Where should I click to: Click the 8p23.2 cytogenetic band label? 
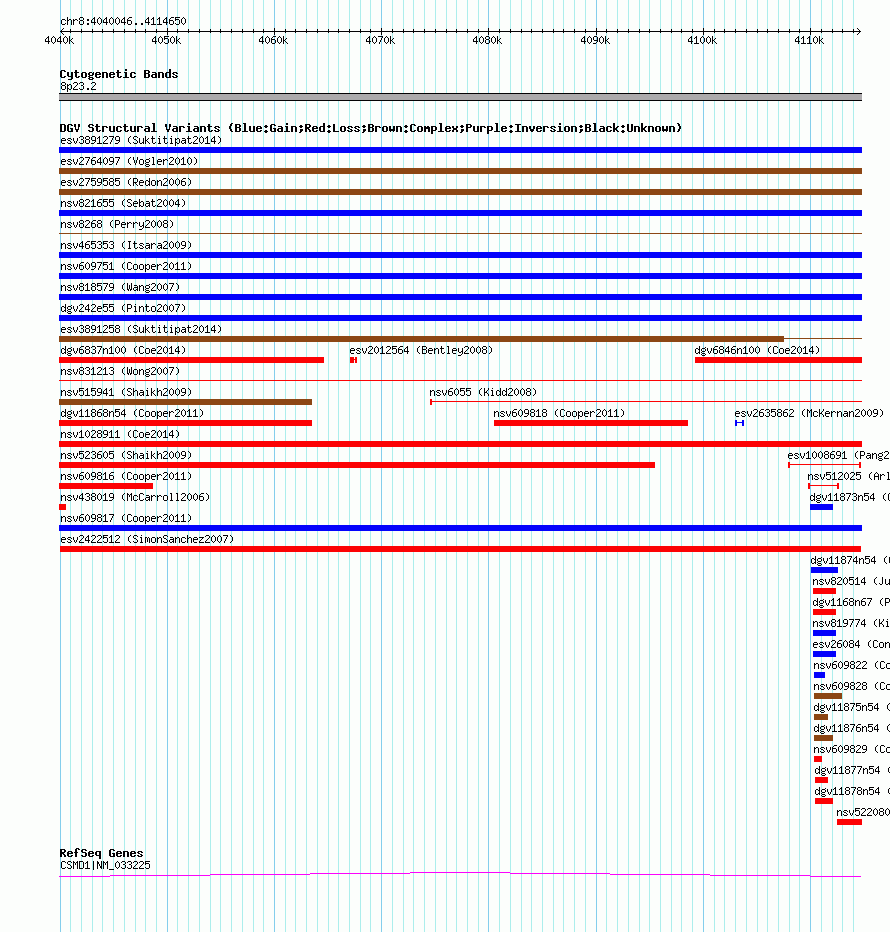coord(78,86)
